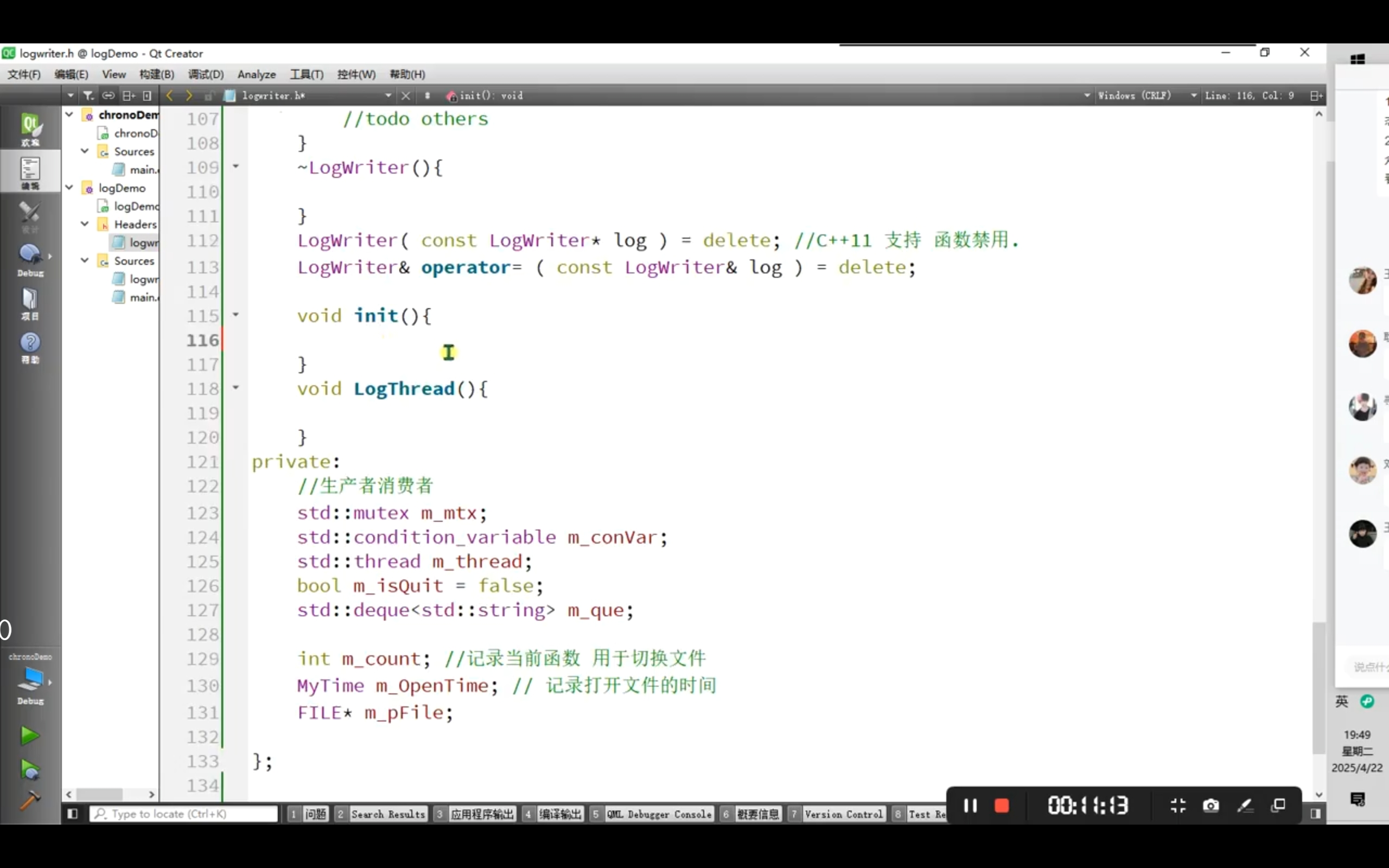Toggle left sidebar visibility button
The height and width of the screenshot is (868, 1389).
pos(72,813)
